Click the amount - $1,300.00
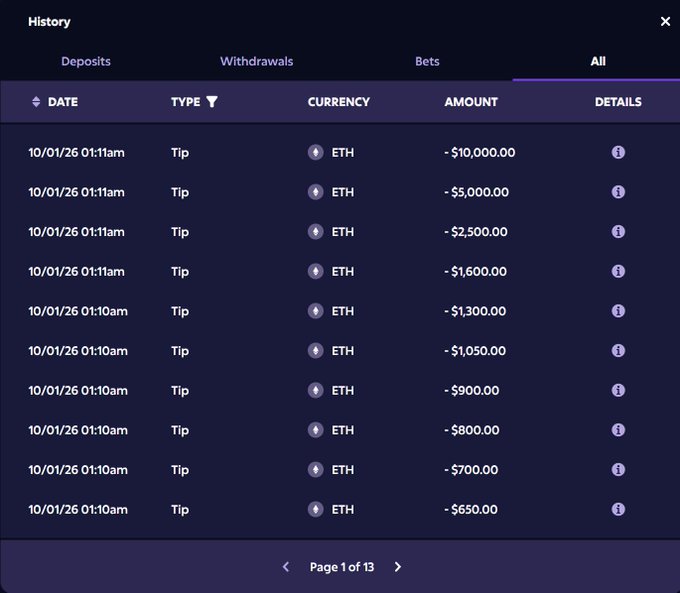680x593 pixels. pos(475,311)
